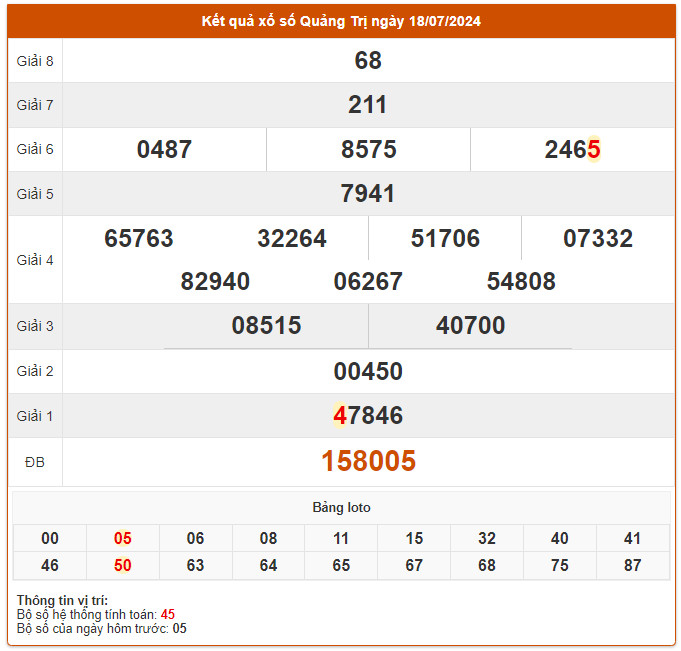Select Giải 4 number 82940
Image resolution: width=681 pixels, height=651 pixels.
pos(215,282)
